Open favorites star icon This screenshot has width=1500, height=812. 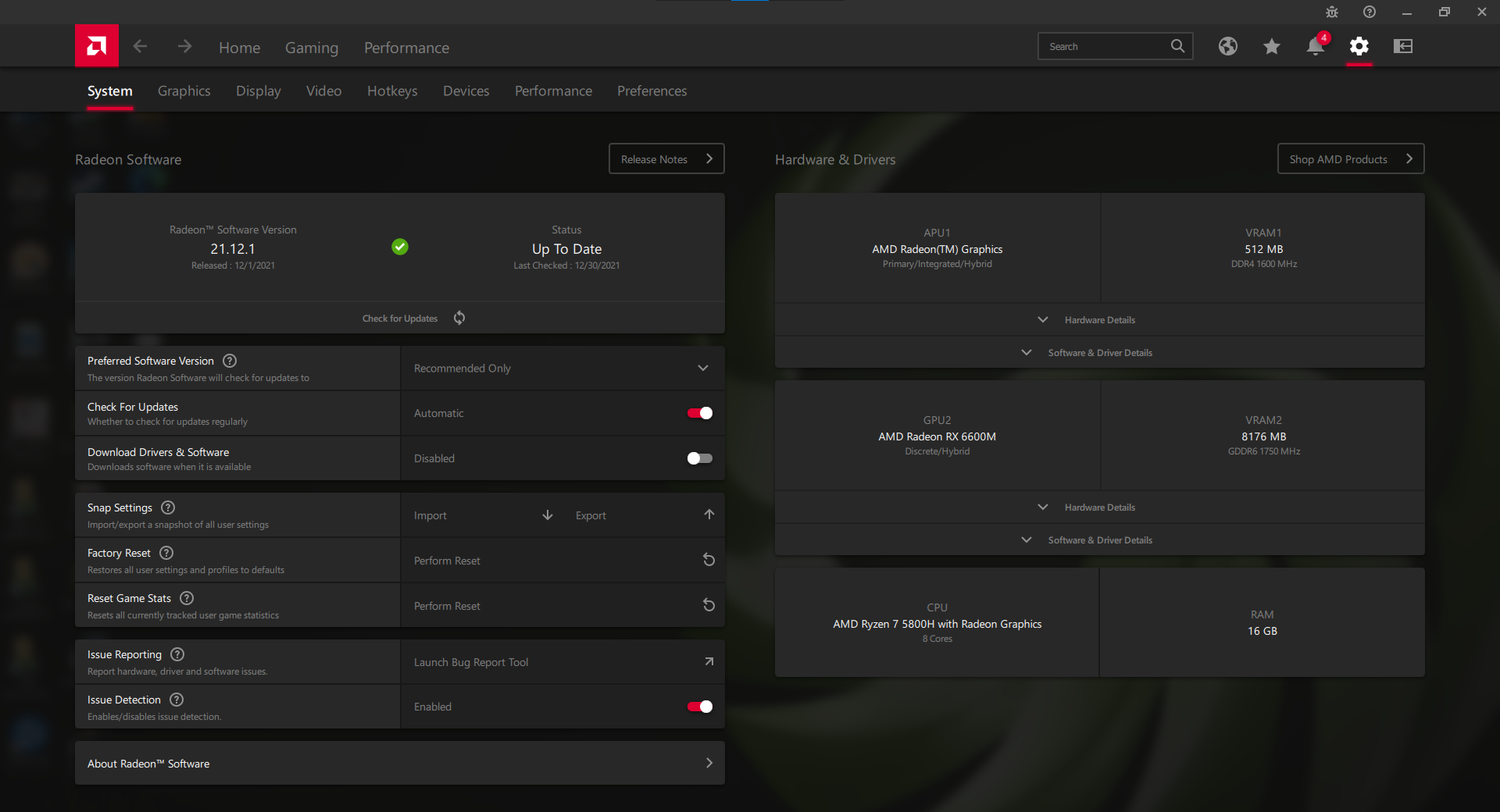coord(1272,46)
